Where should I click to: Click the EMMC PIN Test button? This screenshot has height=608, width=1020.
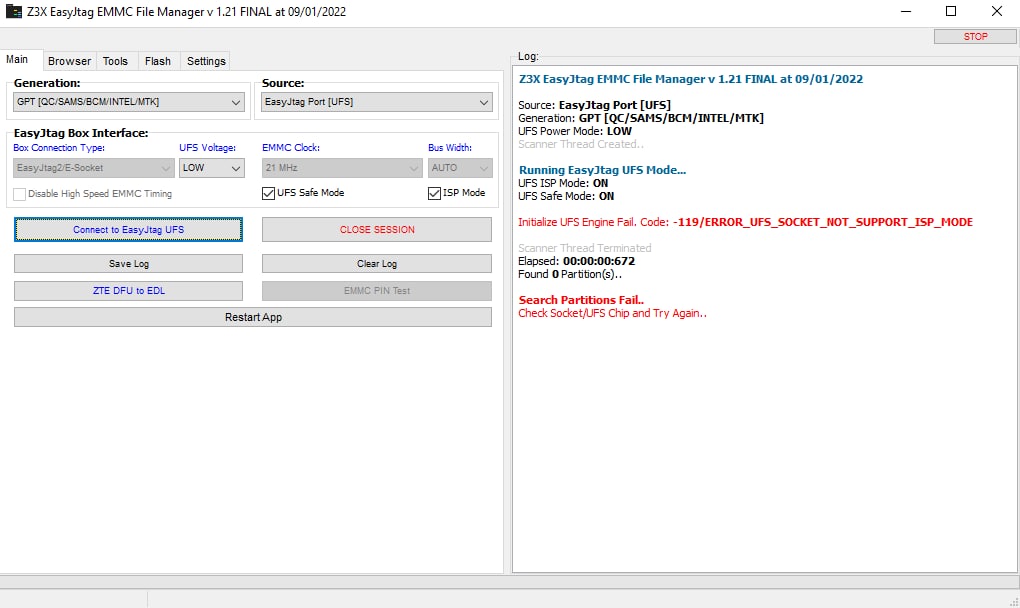click(x=377, y=291)
